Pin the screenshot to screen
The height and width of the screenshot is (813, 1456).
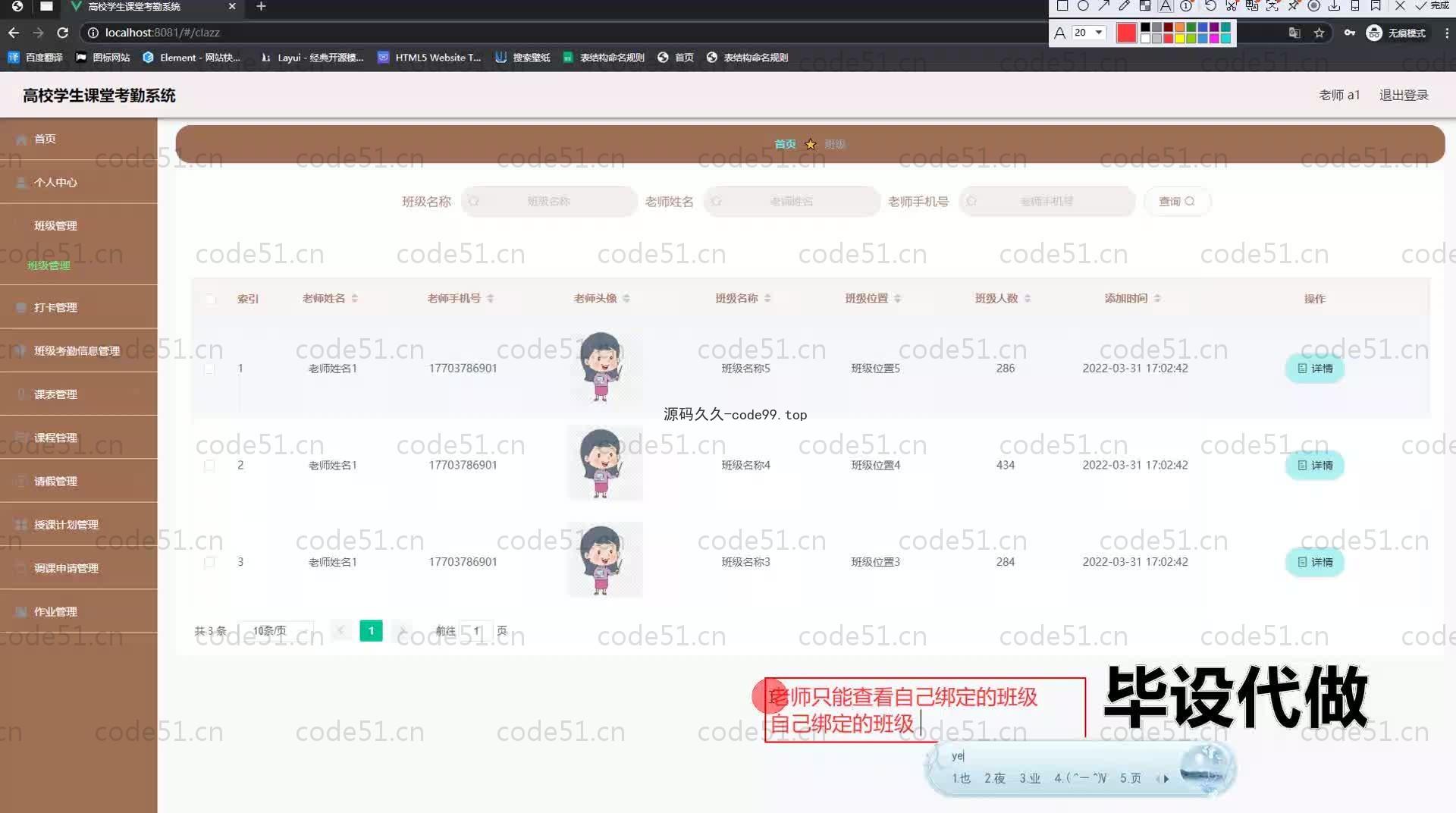tap(1294, 6)
